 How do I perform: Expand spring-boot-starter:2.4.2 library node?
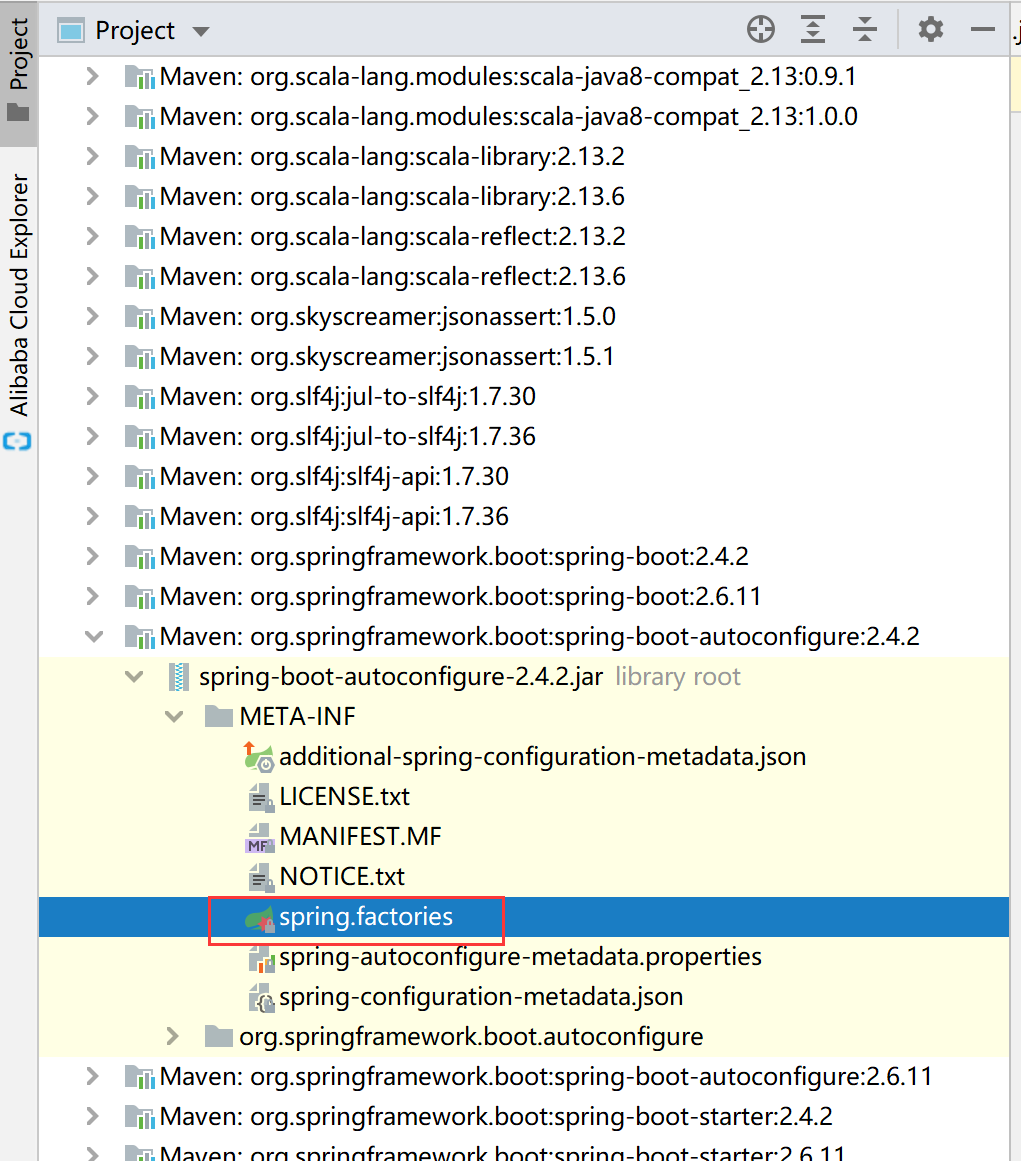(93, 1116)
